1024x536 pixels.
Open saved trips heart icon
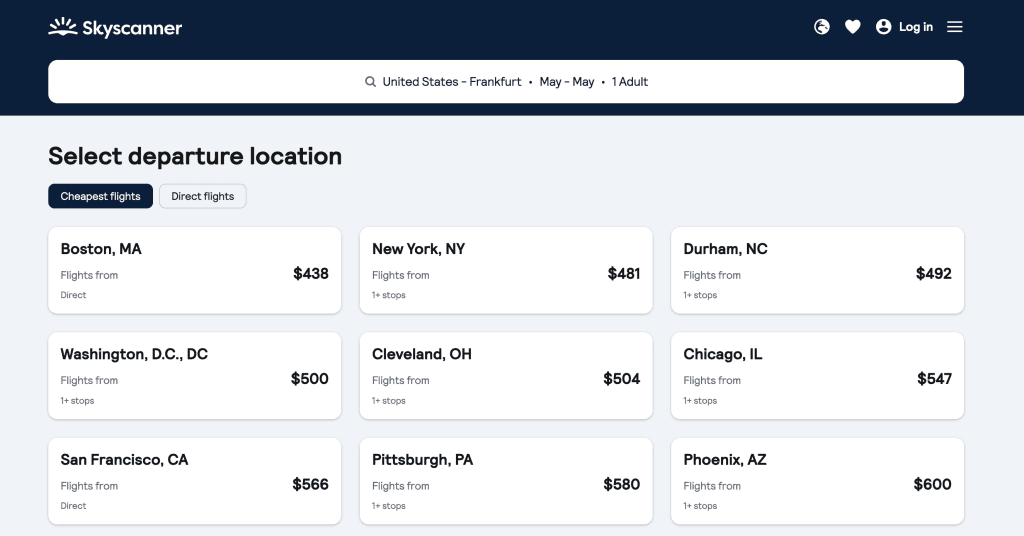852,27
